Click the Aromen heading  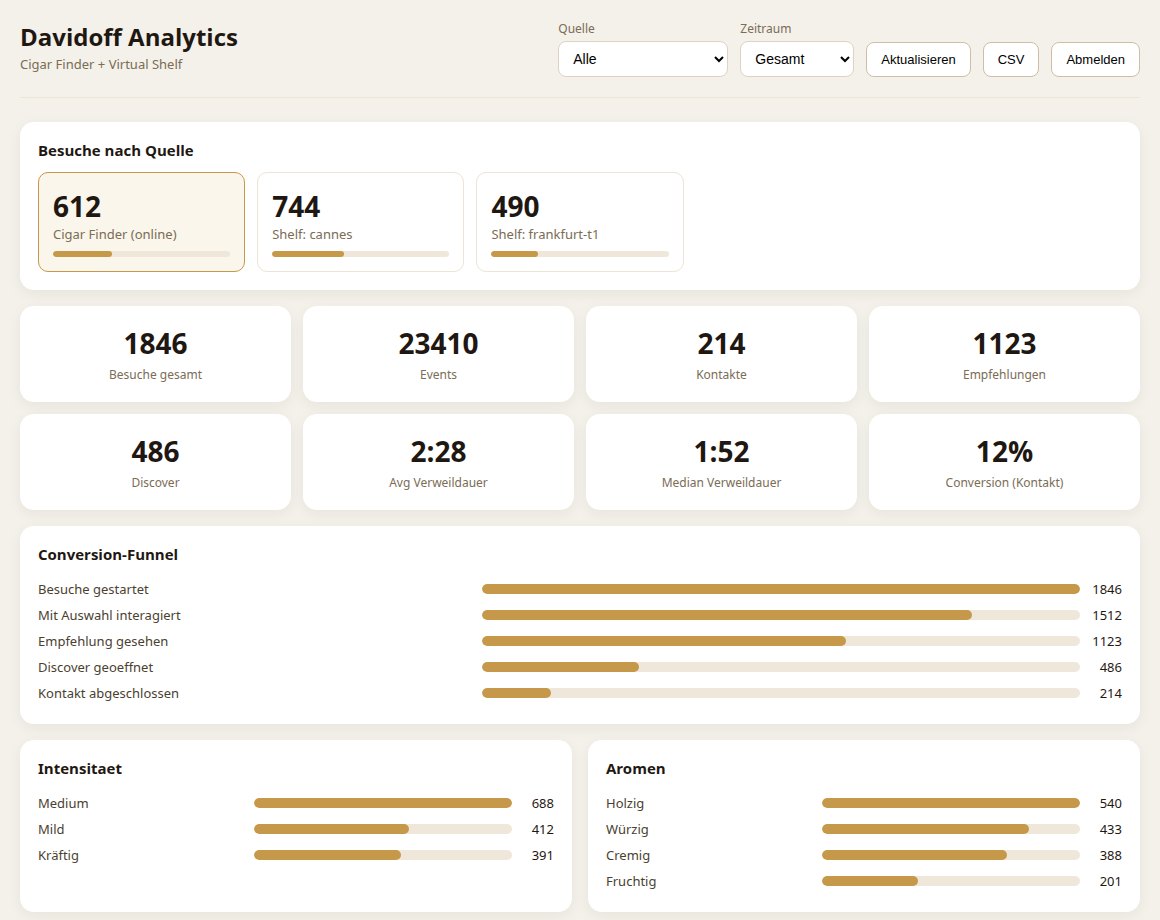pos(635,769)
